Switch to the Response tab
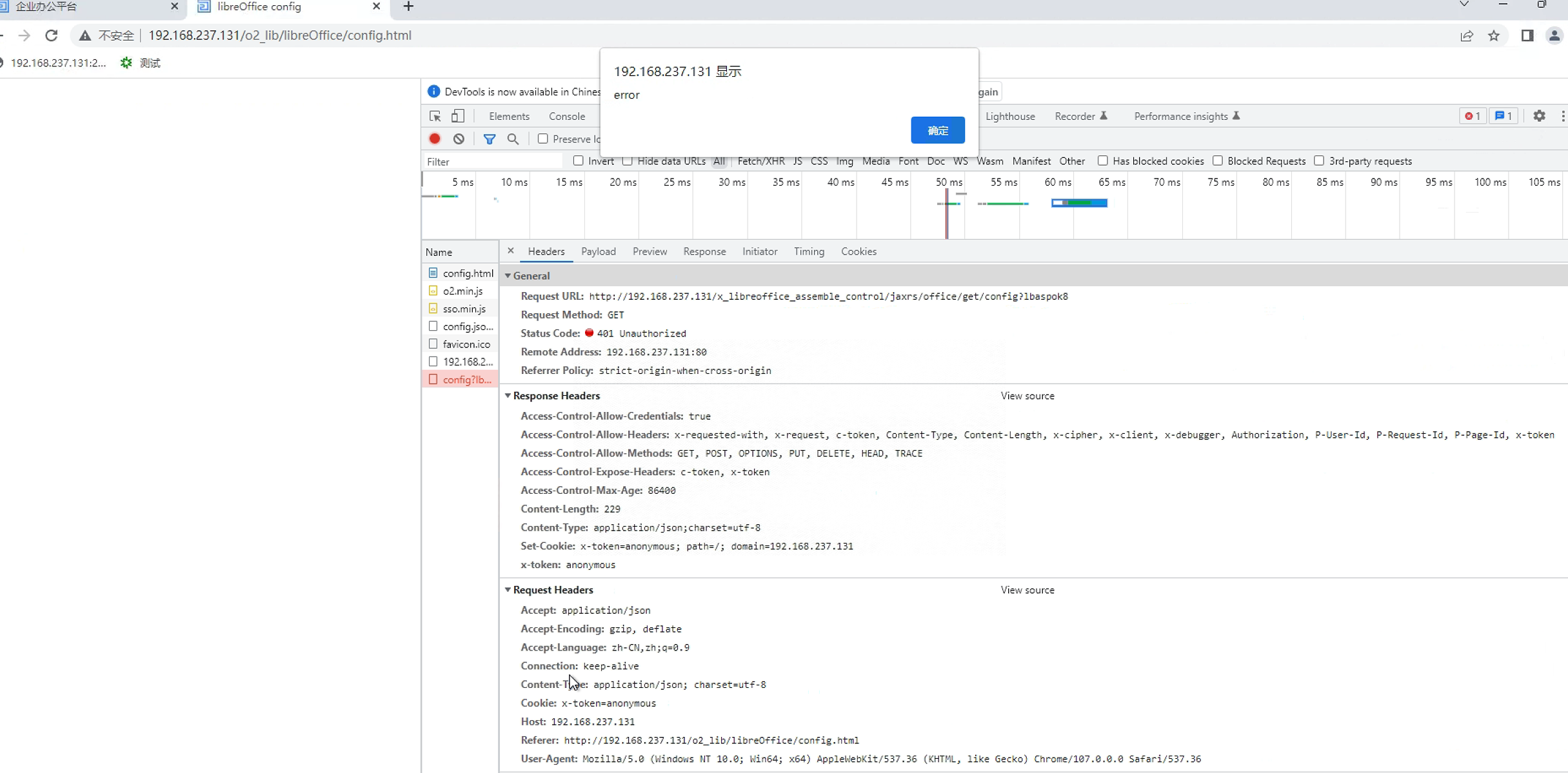This screenshot has height=773, width=1568. 704,251
